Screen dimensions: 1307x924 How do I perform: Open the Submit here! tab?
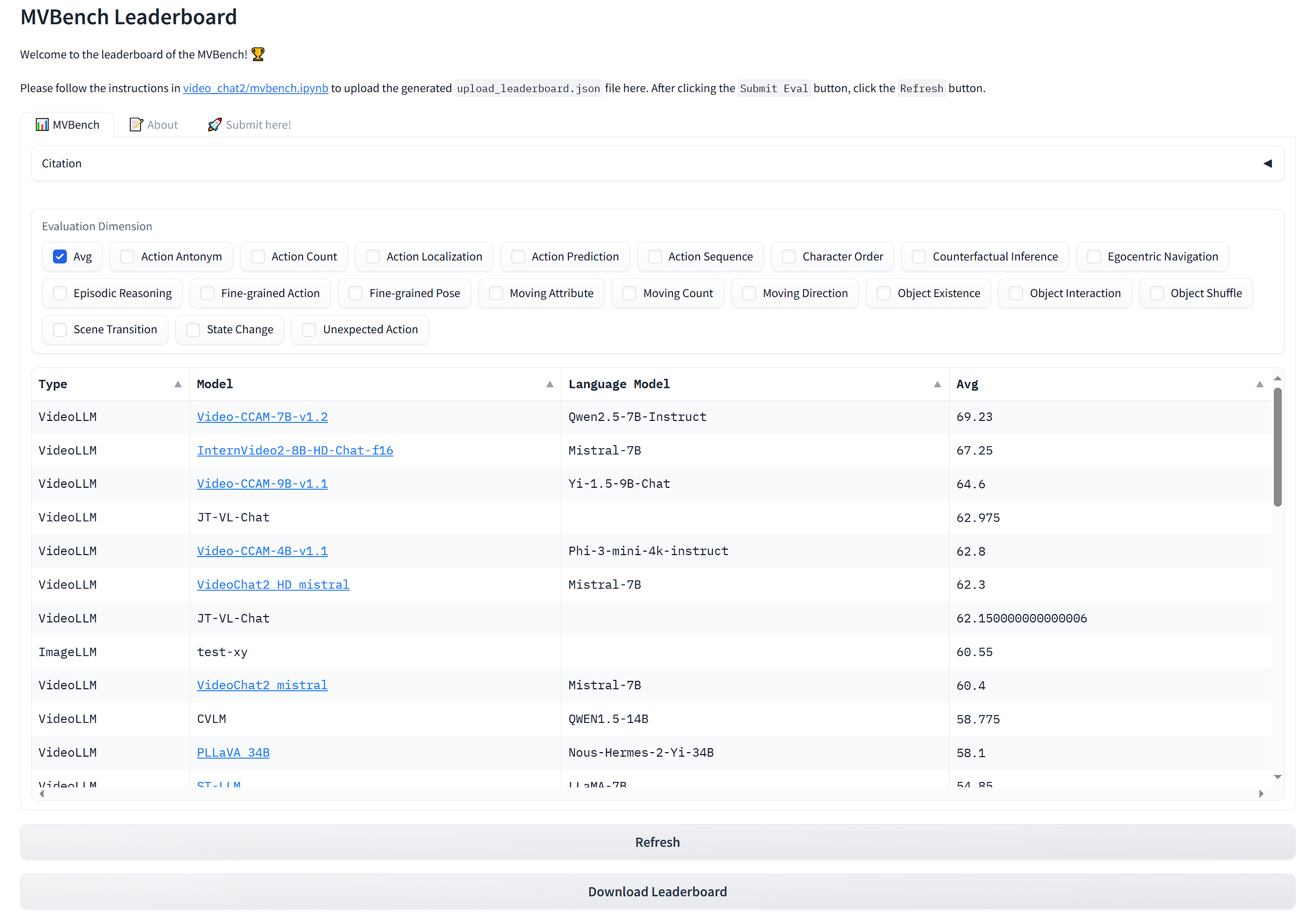250,125
